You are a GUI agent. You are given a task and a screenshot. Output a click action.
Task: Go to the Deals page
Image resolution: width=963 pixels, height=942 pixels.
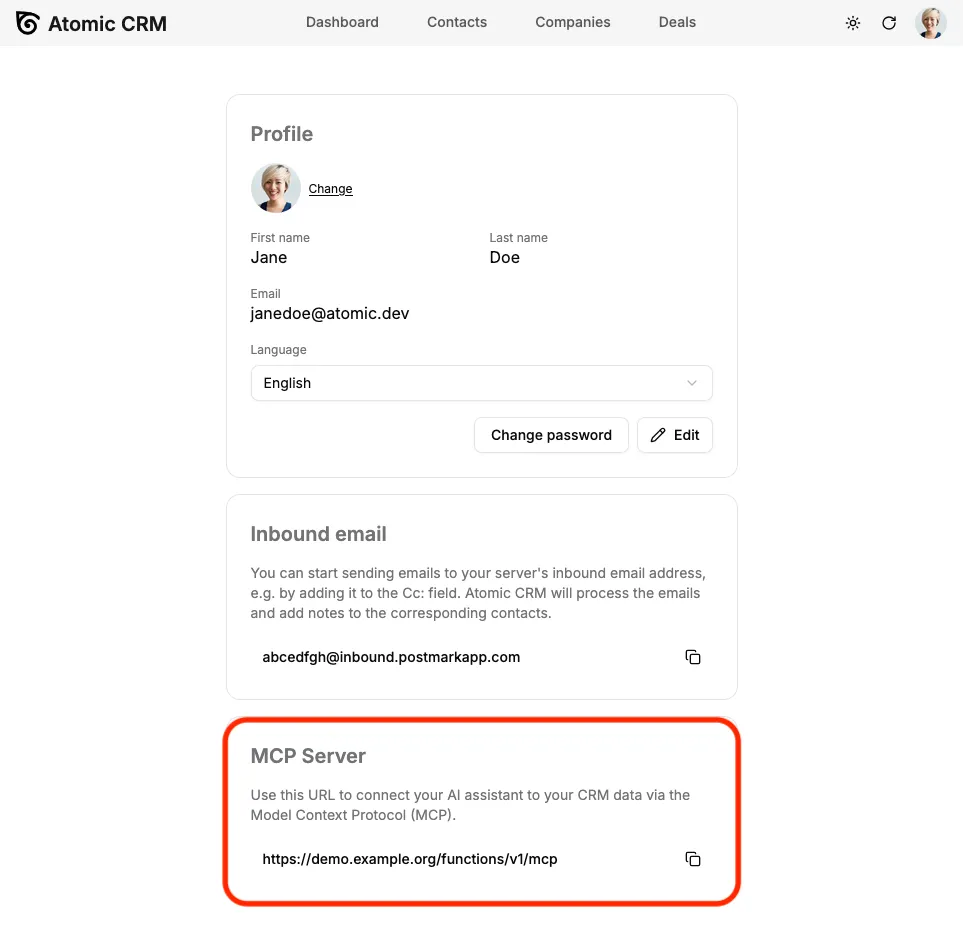(677, 22)
